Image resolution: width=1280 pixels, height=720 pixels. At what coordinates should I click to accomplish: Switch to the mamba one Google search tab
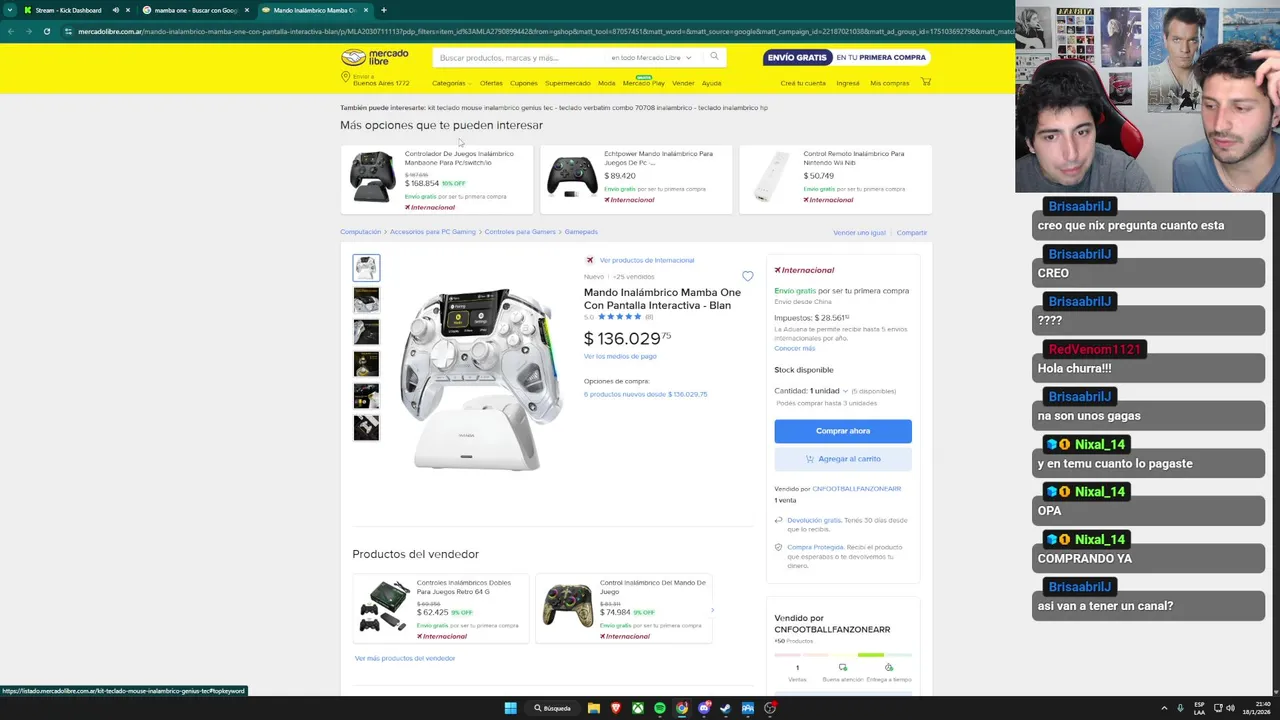coord(196,10)
